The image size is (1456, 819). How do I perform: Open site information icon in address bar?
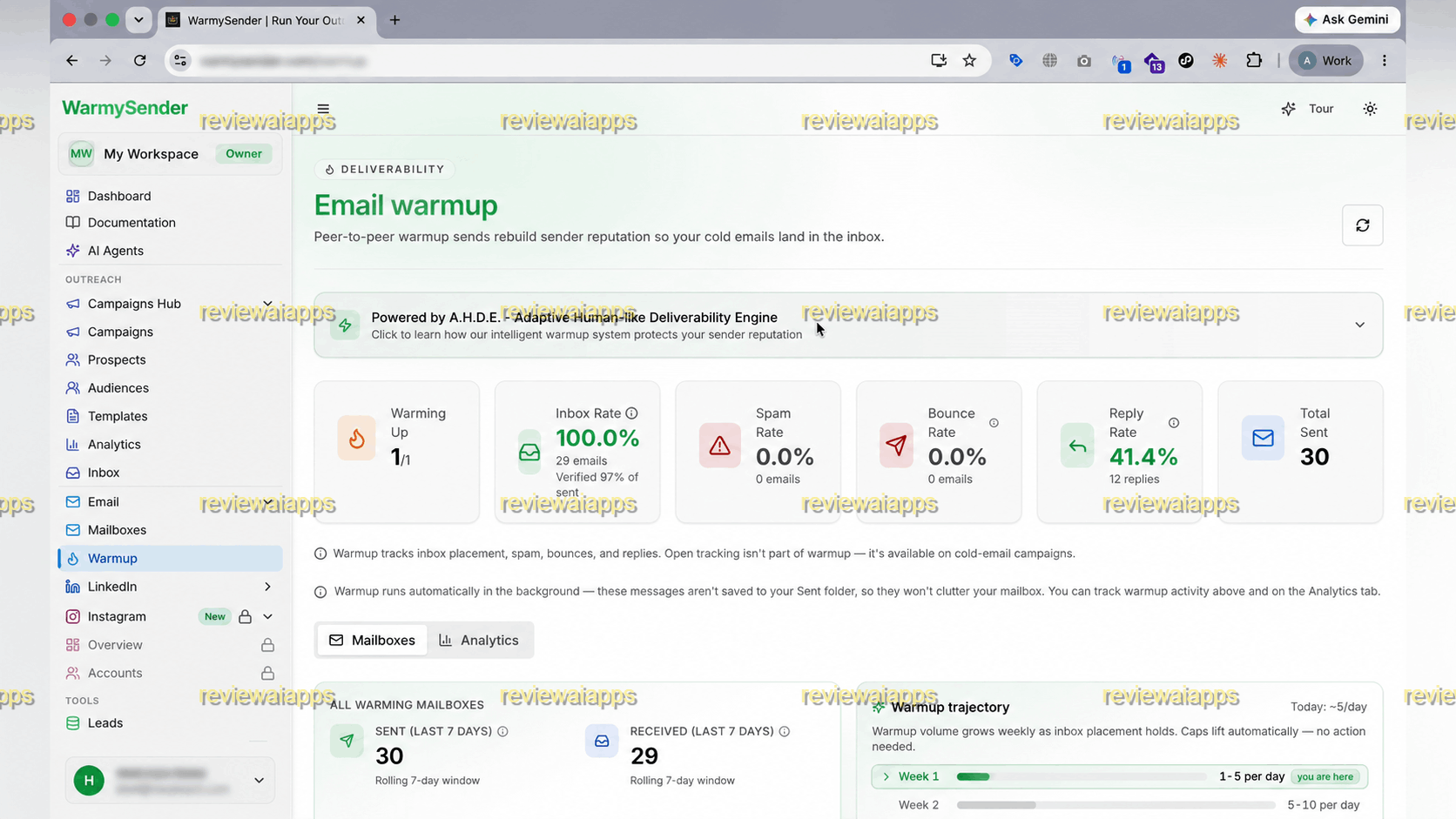[x=180, y=61]
